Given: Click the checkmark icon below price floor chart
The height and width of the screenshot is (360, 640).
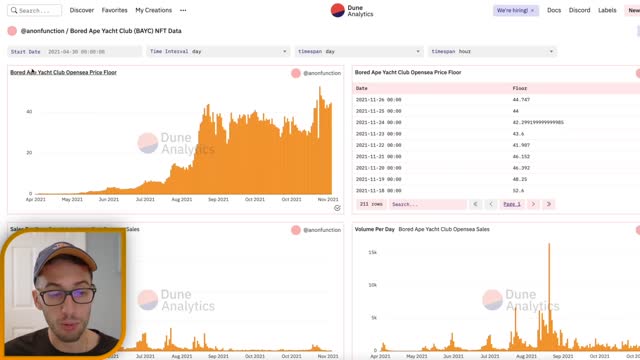Looking at the screenshot, I should pyautogui.click(x=337, y=208).
